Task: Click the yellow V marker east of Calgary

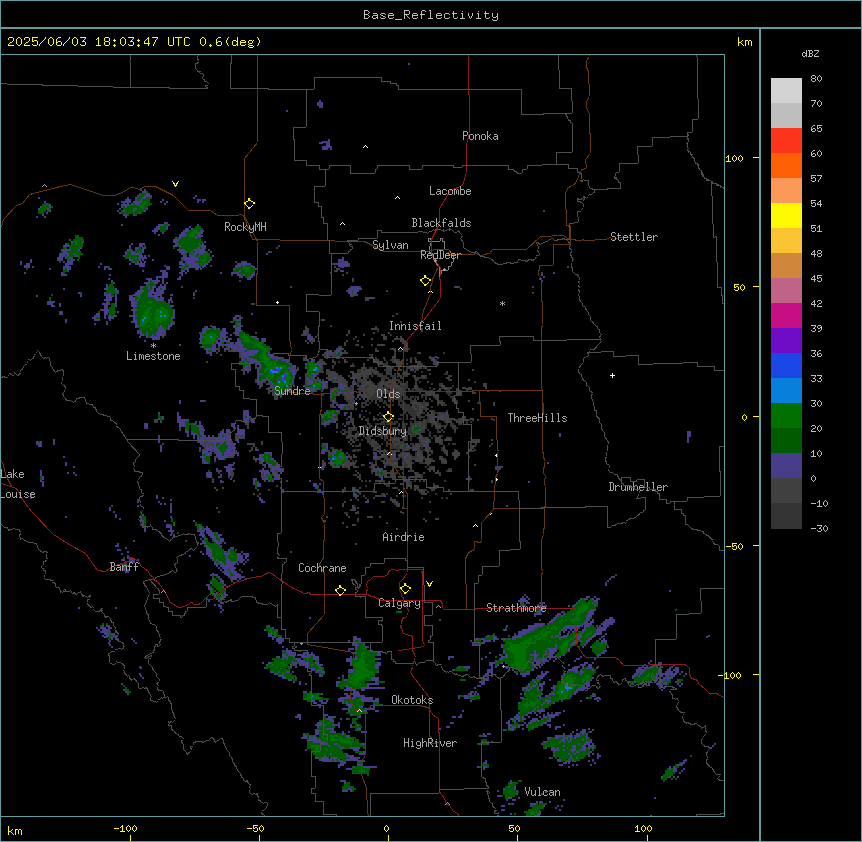Action: [x=429, y=584]
